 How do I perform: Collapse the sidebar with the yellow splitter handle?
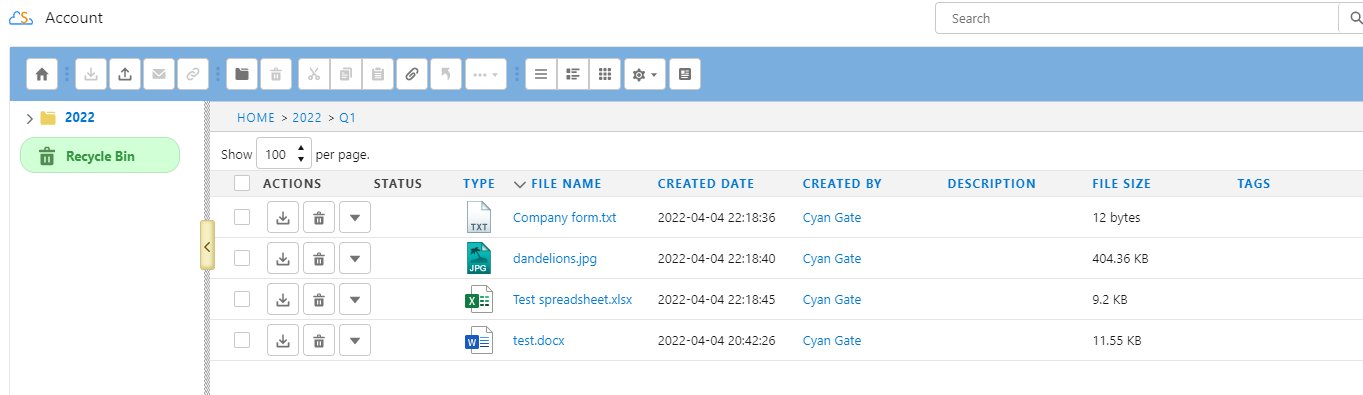tap(207, 245)
